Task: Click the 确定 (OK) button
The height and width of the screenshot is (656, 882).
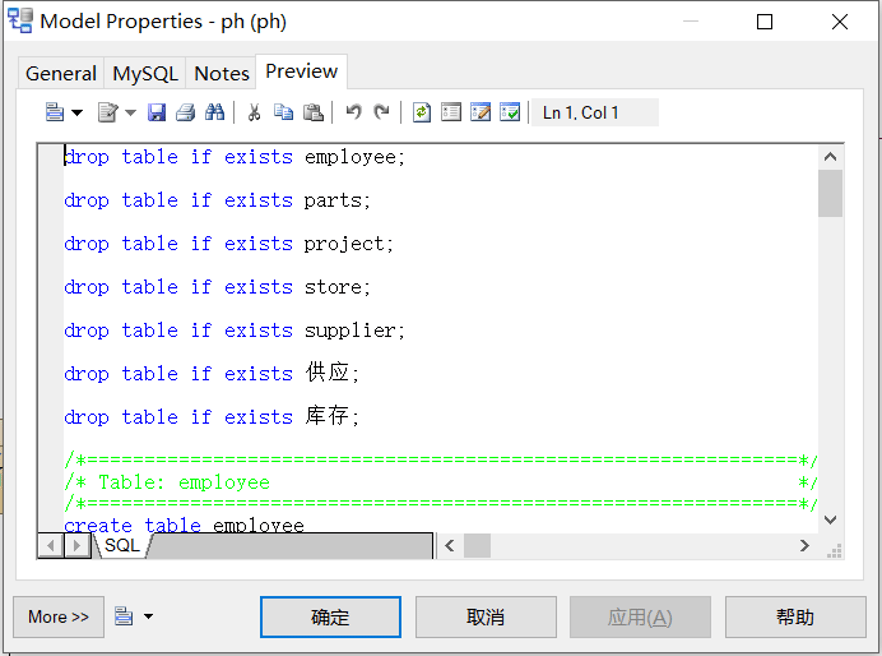Action: [x=330, y=617]
